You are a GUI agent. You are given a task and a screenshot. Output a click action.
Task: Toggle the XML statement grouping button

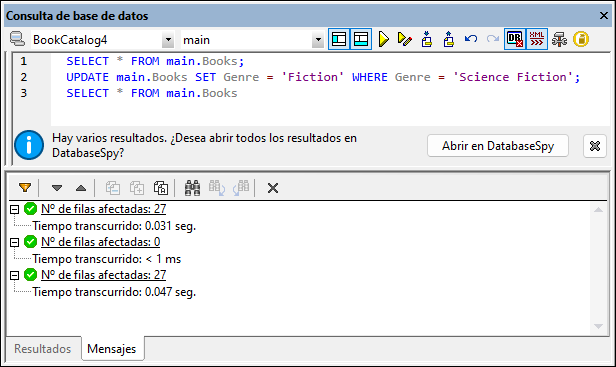point(537,39)
